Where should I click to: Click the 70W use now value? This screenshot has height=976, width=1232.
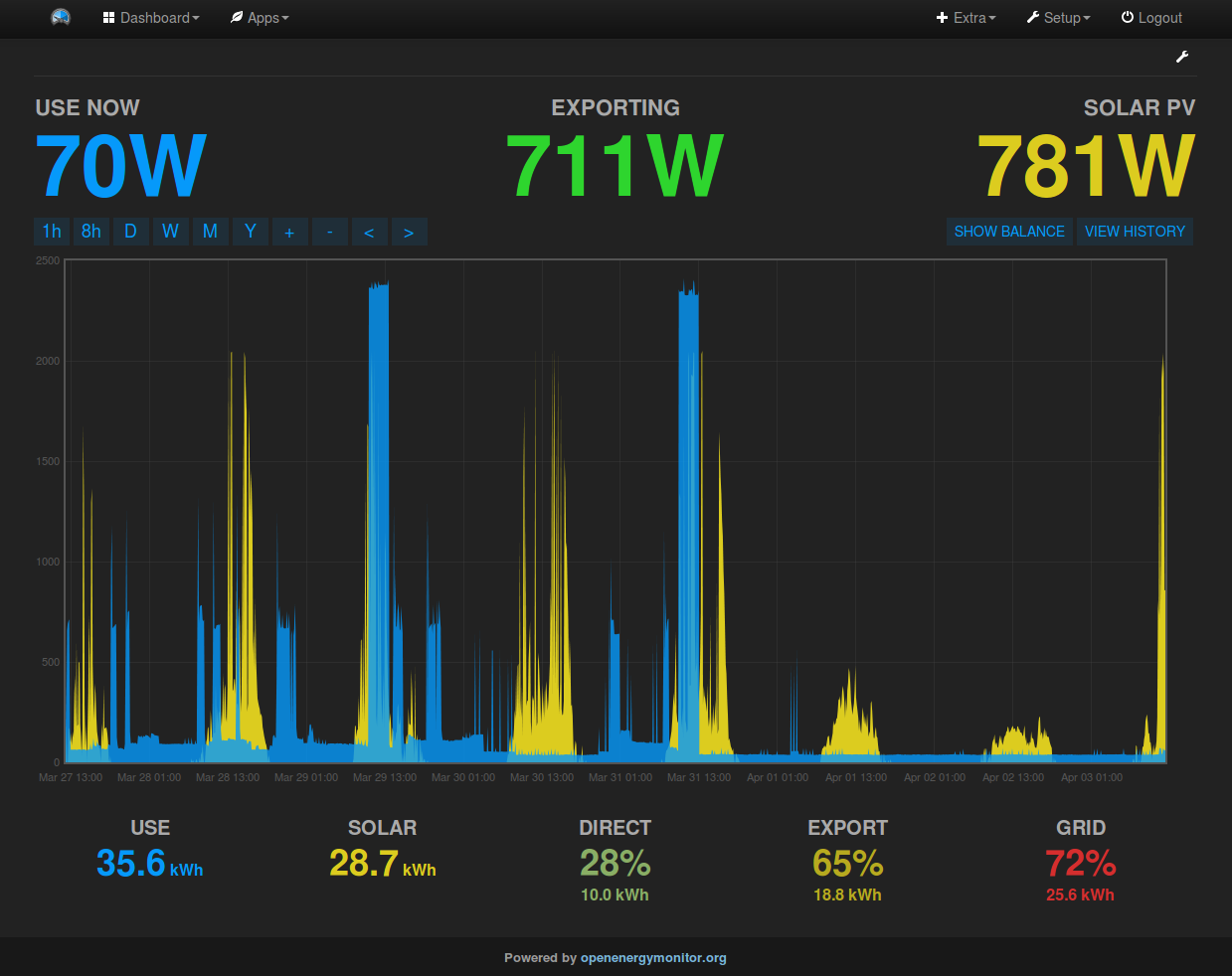pyautogui.click(x=120, y=166)
